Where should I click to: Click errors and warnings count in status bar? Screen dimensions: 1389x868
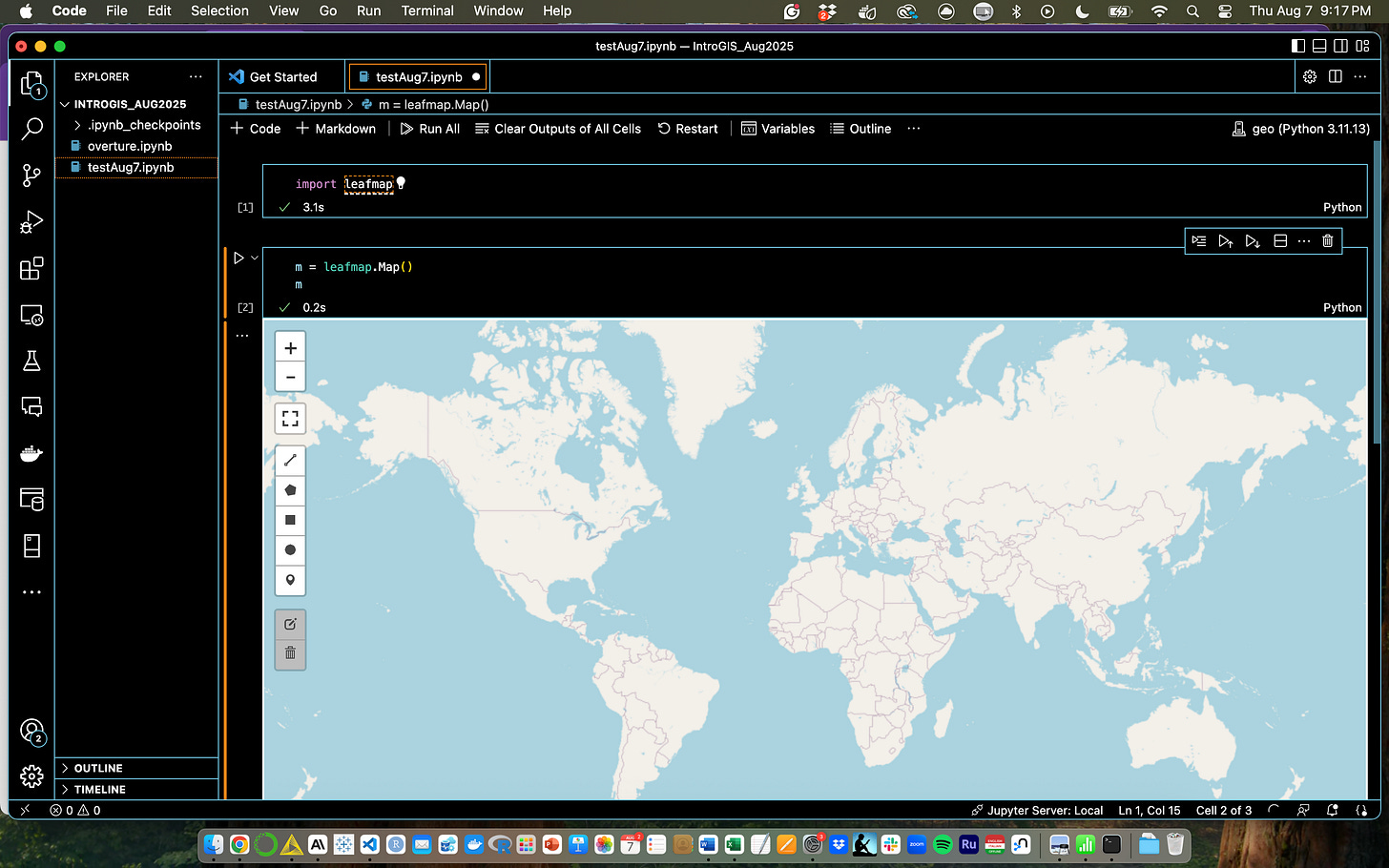[x=75, y=811]
